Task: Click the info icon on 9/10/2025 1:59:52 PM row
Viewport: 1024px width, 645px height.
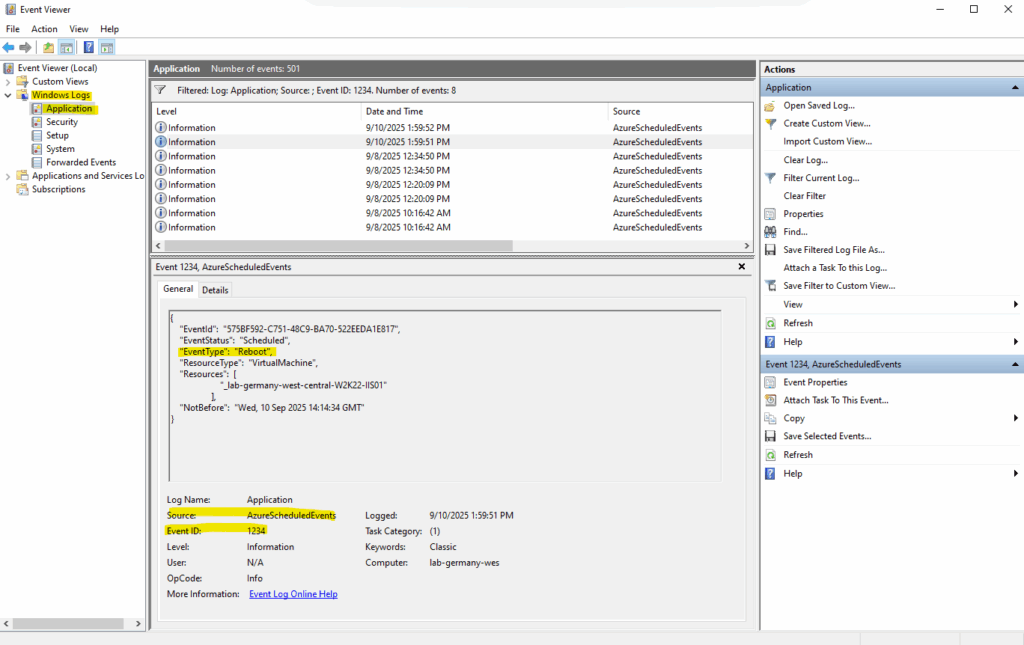Action: tap(161, 128)
